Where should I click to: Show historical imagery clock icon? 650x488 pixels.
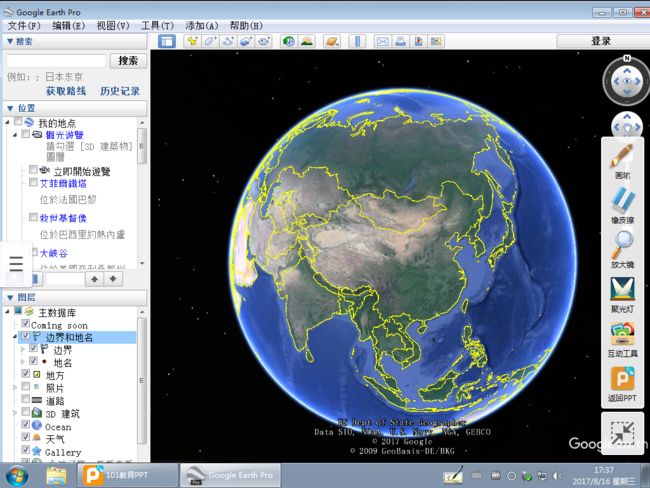289,41
